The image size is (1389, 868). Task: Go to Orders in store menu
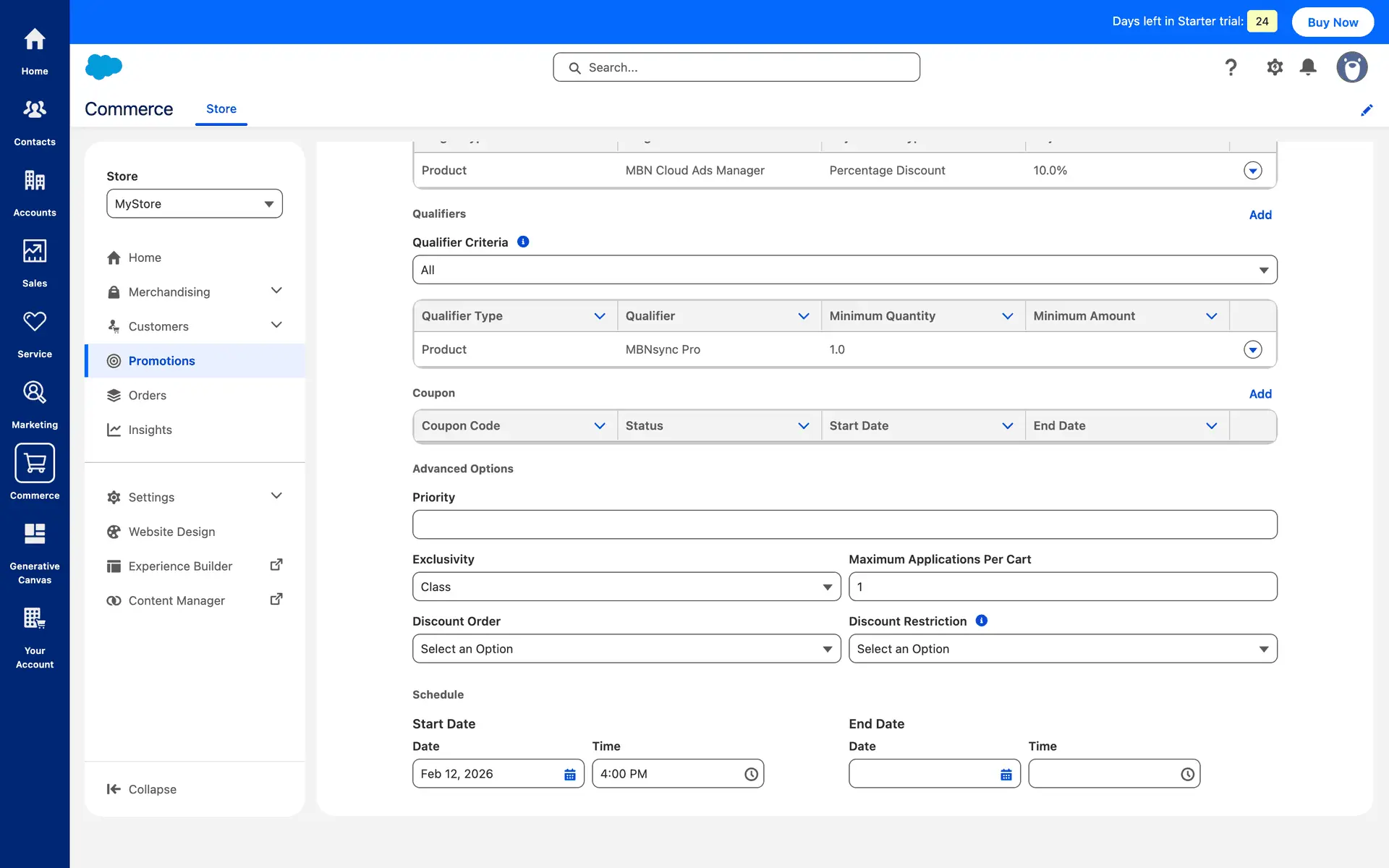147,395
